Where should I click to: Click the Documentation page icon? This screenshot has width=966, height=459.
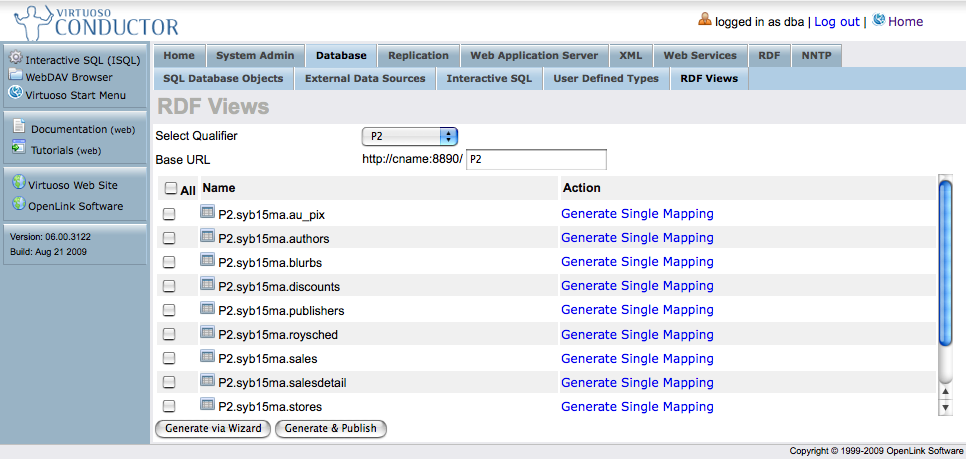click(x=19, y=128)
